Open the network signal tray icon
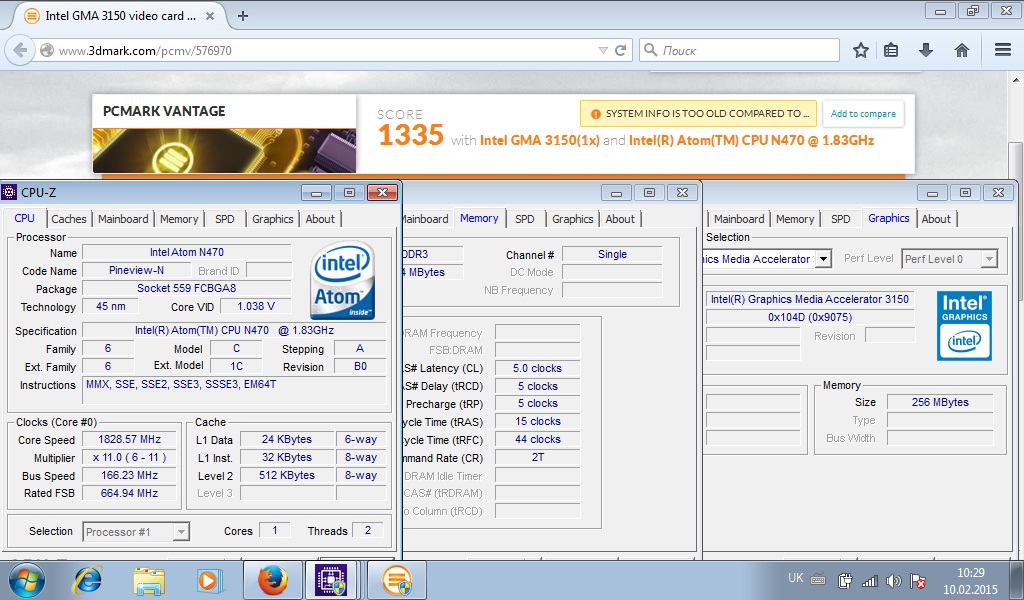 (x=869, y=580)
